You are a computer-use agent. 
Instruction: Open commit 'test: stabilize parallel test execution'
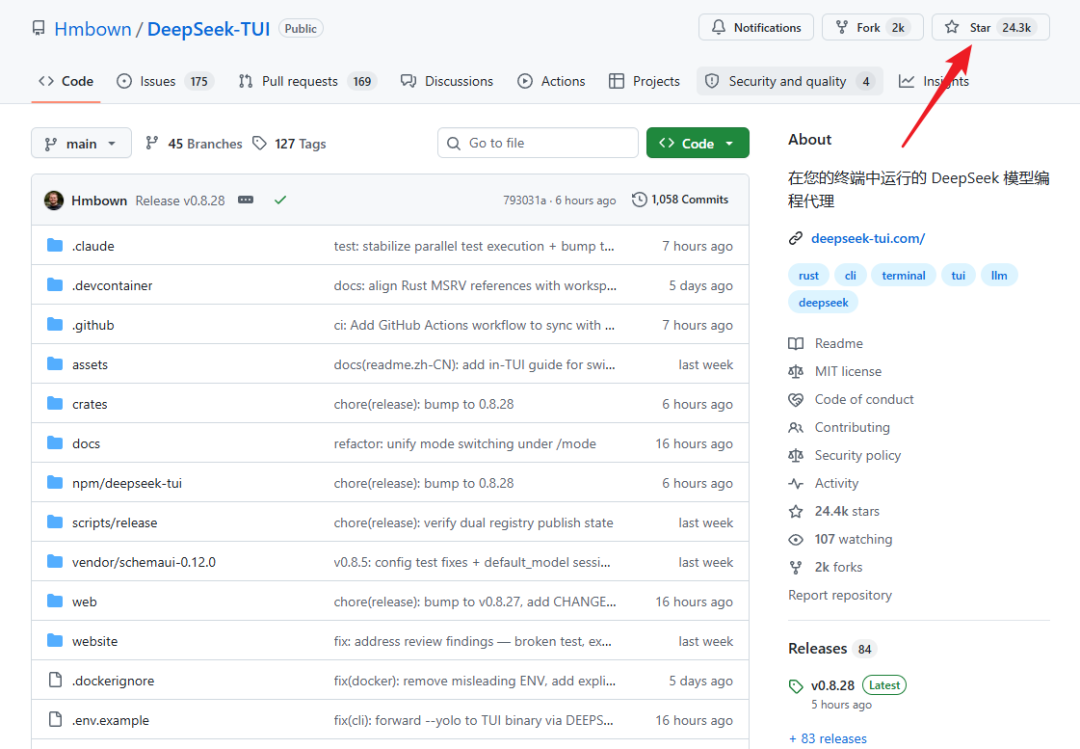coord(474,246)
